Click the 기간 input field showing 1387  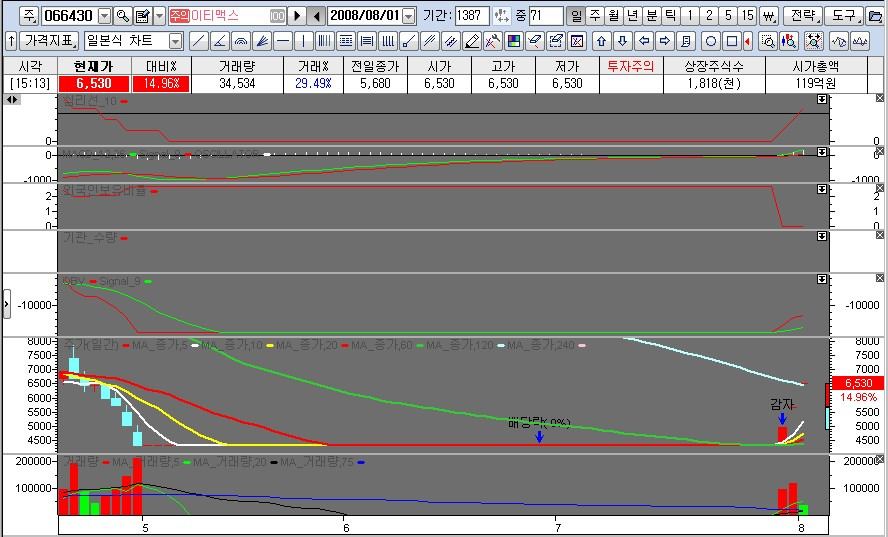tap(471, 16)
